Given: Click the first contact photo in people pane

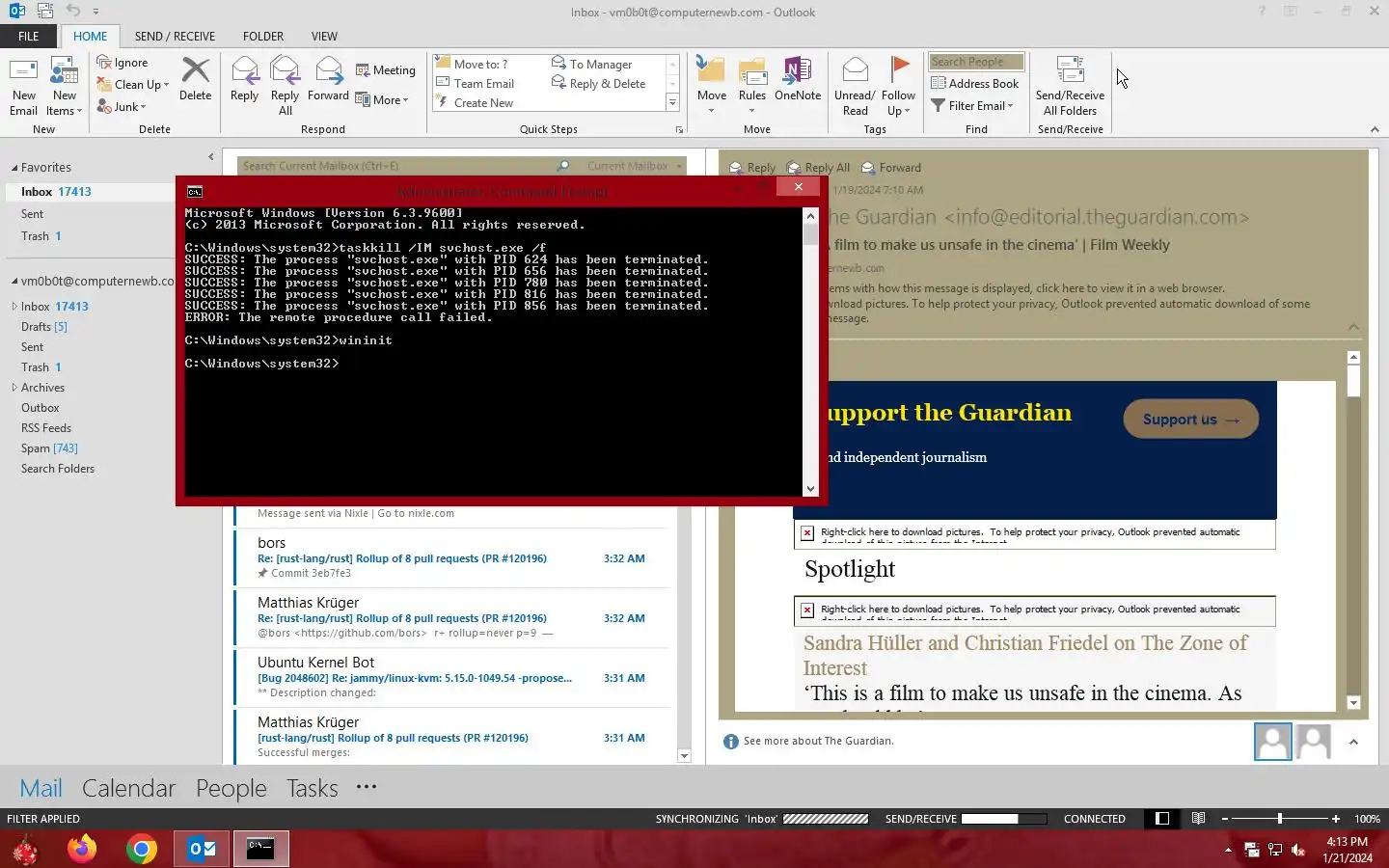Looking at the screenshot, I should 1273,742.
